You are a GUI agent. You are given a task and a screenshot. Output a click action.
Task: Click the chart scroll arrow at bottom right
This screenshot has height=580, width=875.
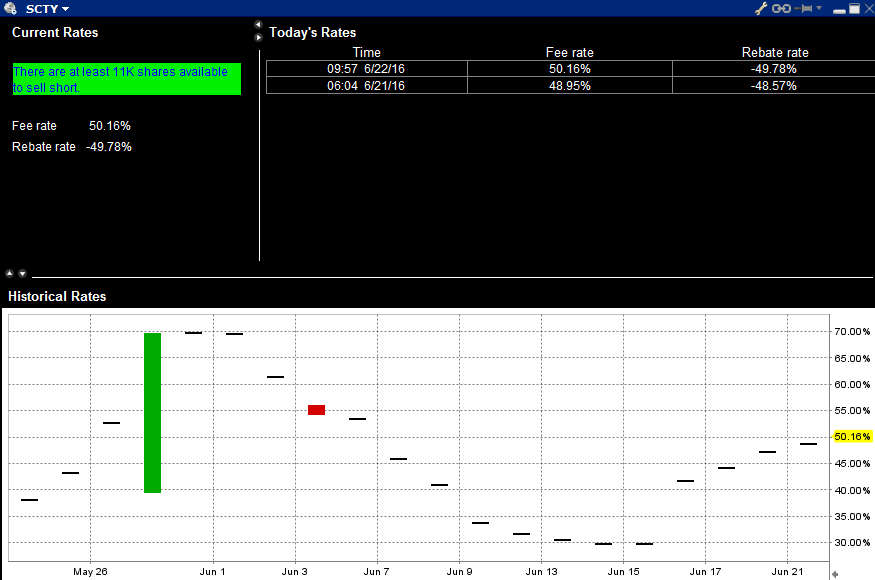[835, 574]
